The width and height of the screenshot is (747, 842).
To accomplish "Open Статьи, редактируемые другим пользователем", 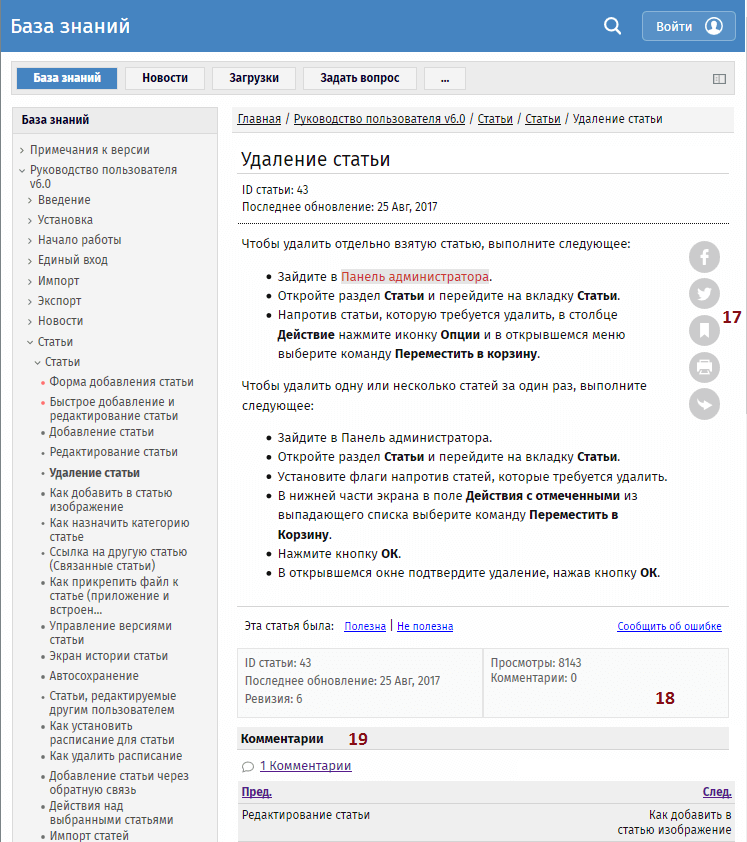I will point(113,702).
